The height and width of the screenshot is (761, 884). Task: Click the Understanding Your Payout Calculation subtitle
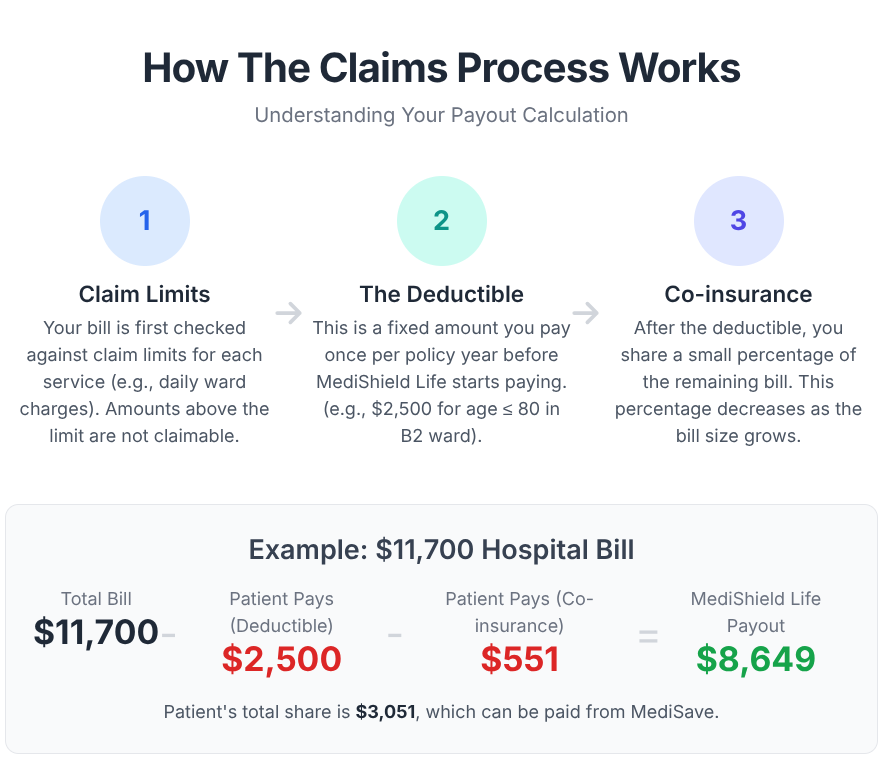(x=442, y=115)
